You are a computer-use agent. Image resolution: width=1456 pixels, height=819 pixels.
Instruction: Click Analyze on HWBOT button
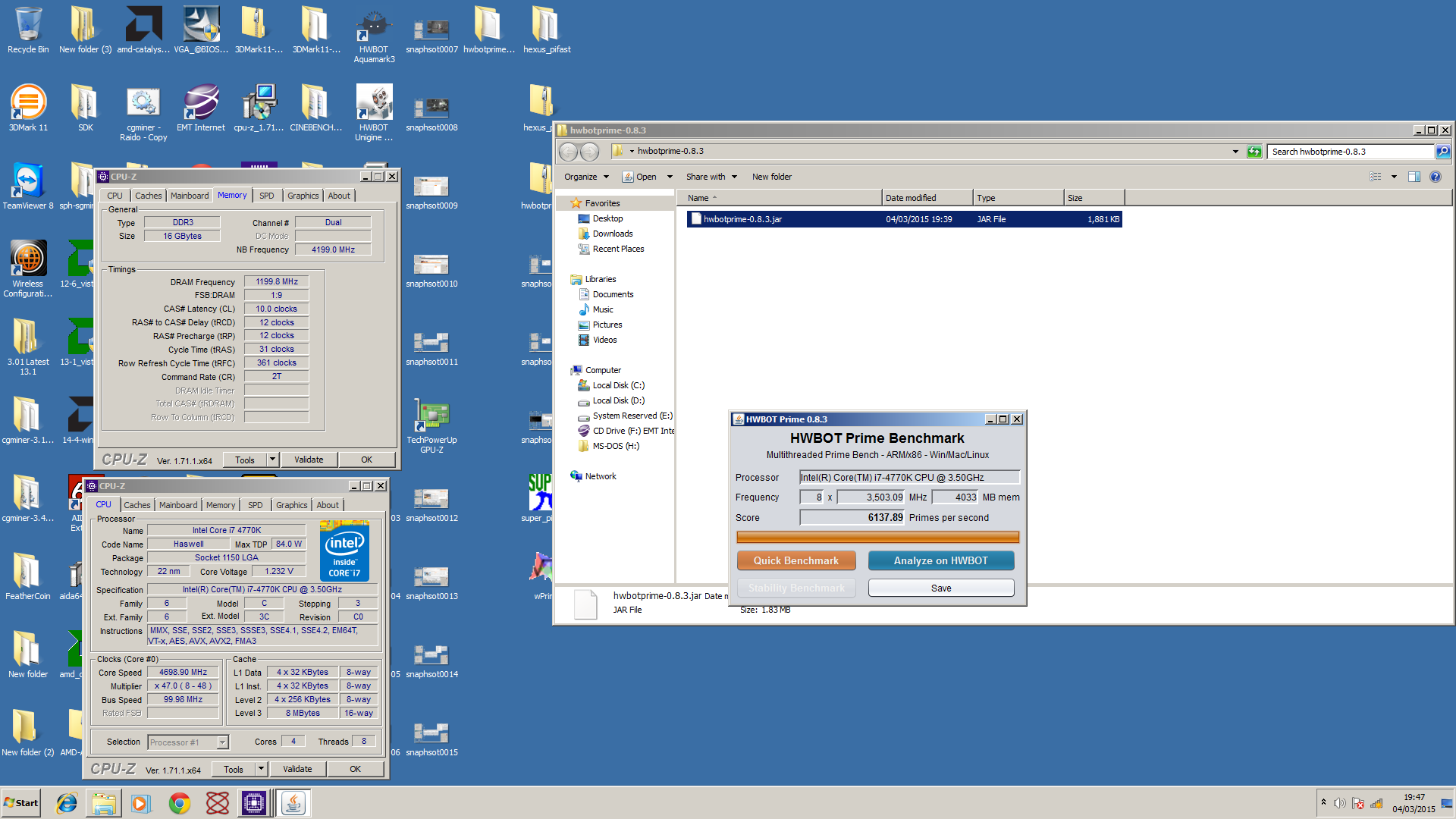click(941, 560)
